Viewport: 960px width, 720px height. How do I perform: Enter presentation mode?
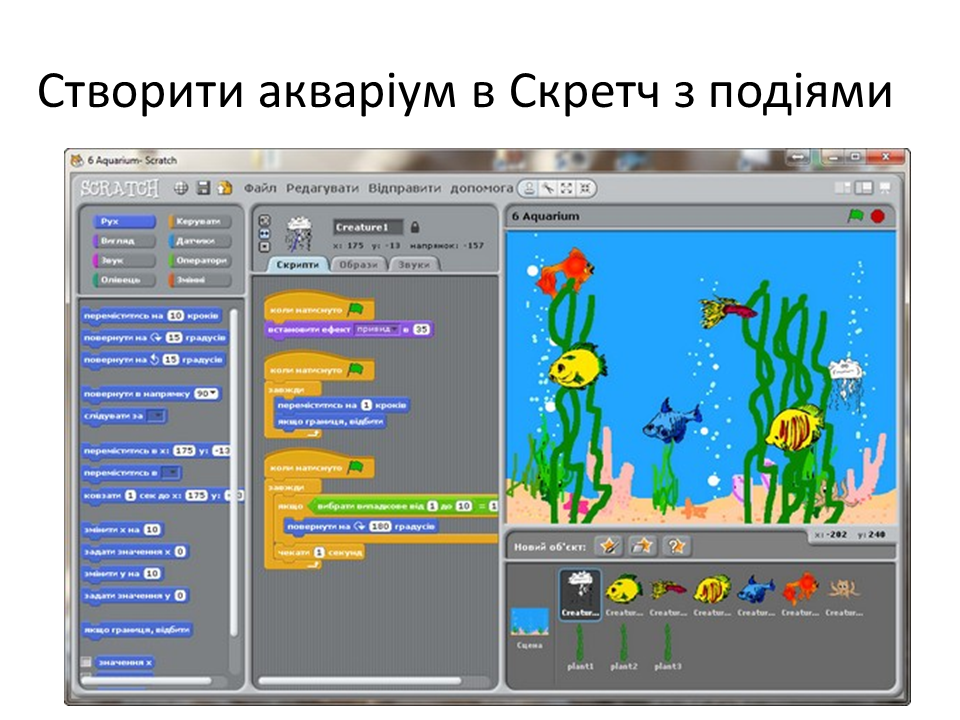[x=885, y=188]
